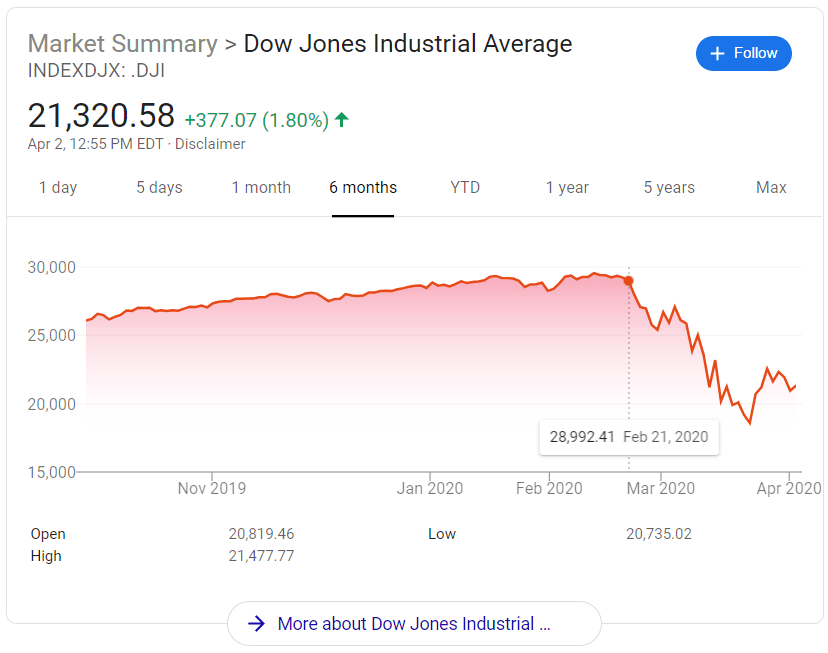Click the chart line's rightmost endpoint
The image size is (828, 653).
(x=796, y=386)
